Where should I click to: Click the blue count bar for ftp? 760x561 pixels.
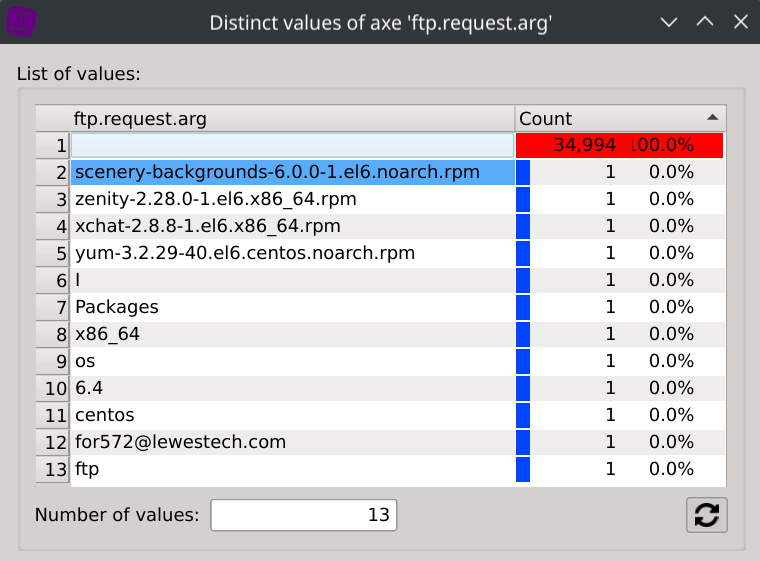point(522,468)
